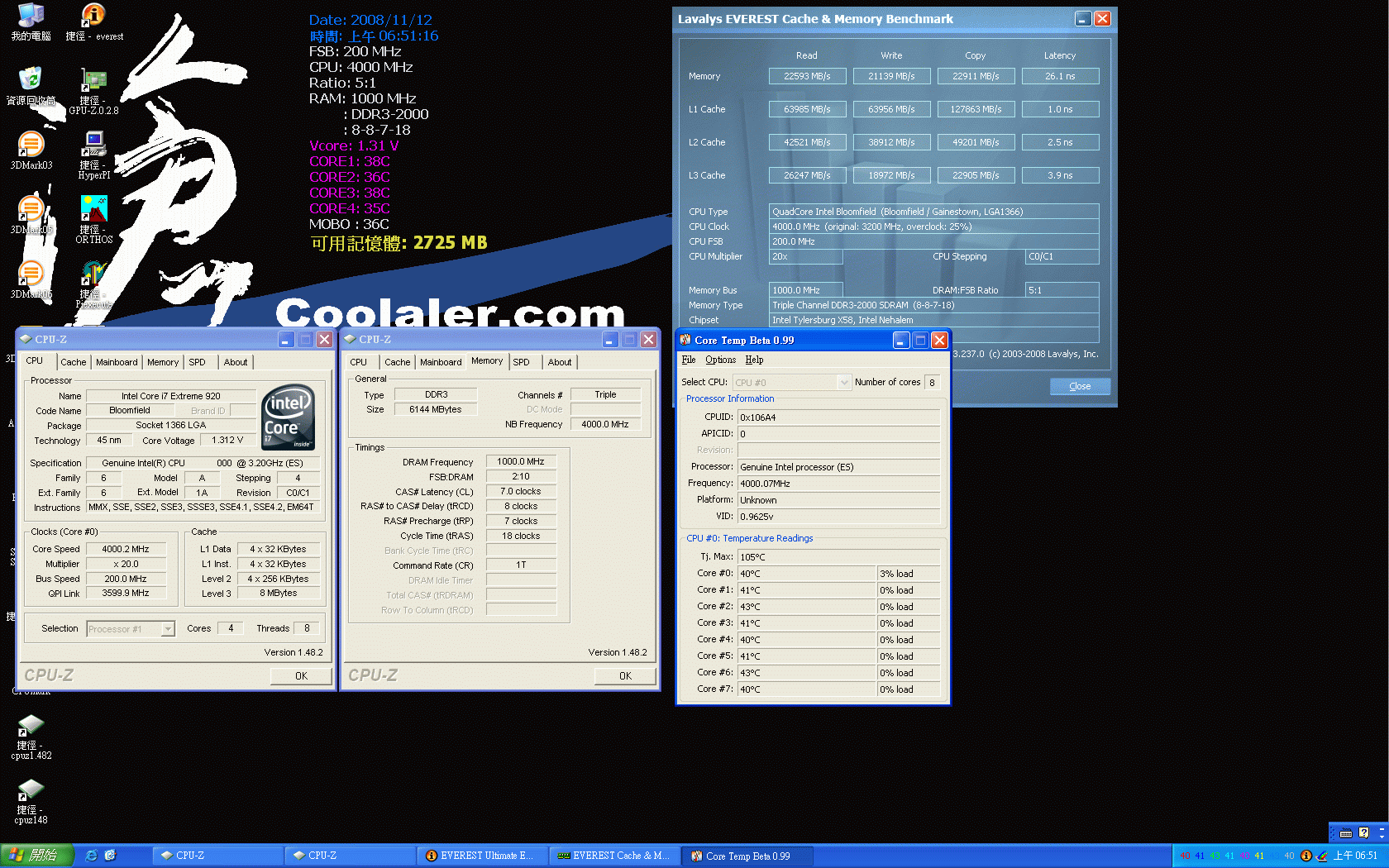Click the language bar keyboard icon
1389x868 pixels.
[x=1345, y=832]
